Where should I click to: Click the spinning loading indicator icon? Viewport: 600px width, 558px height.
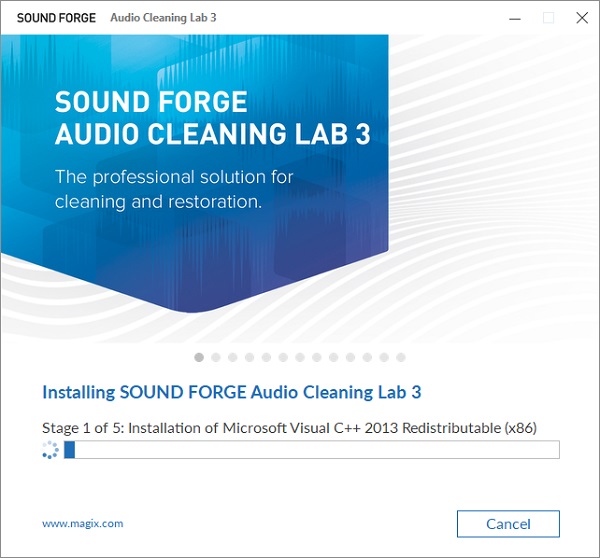pos(50,450)
